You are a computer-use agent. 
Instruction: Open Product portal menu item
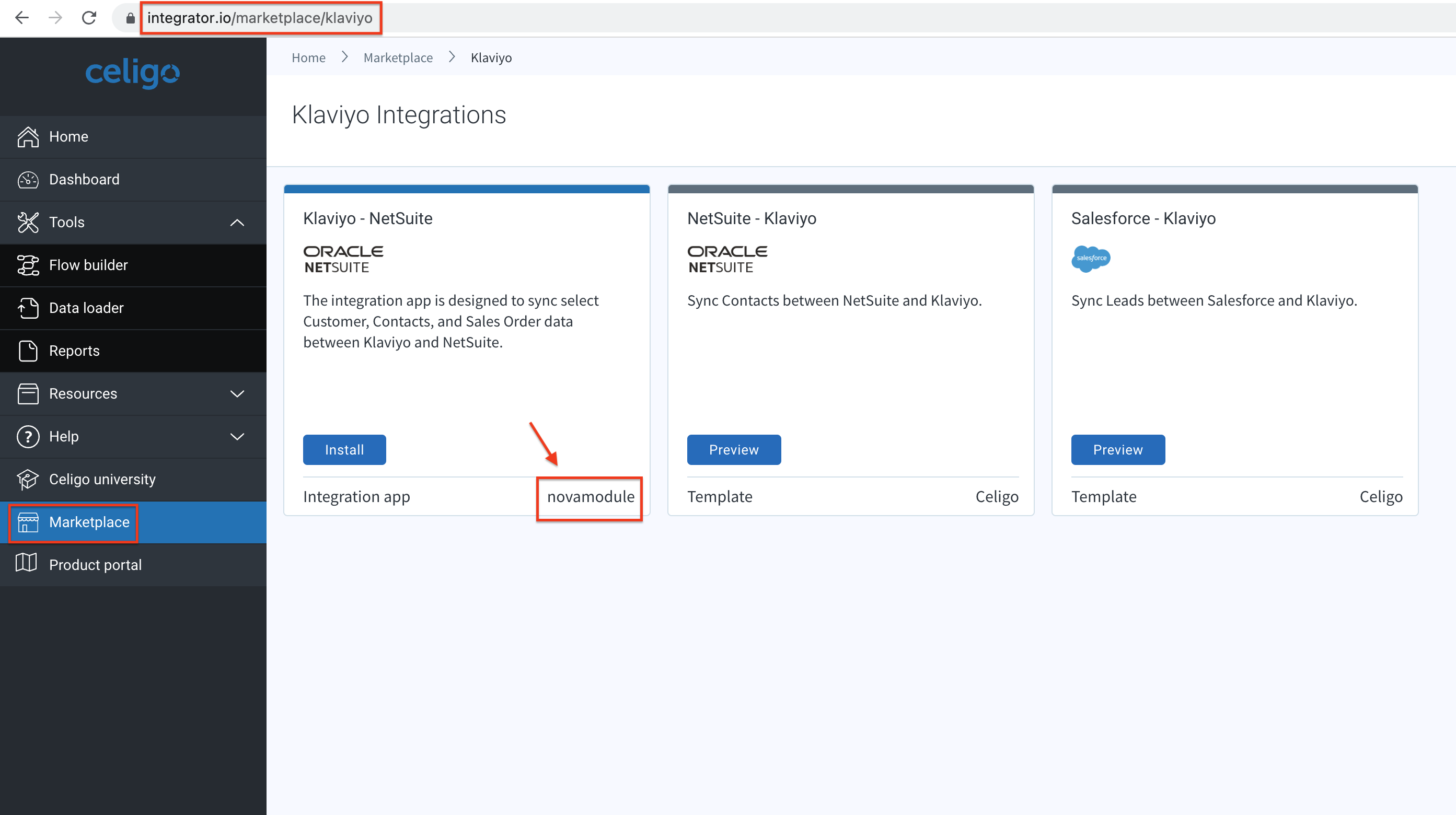point(133,565)
